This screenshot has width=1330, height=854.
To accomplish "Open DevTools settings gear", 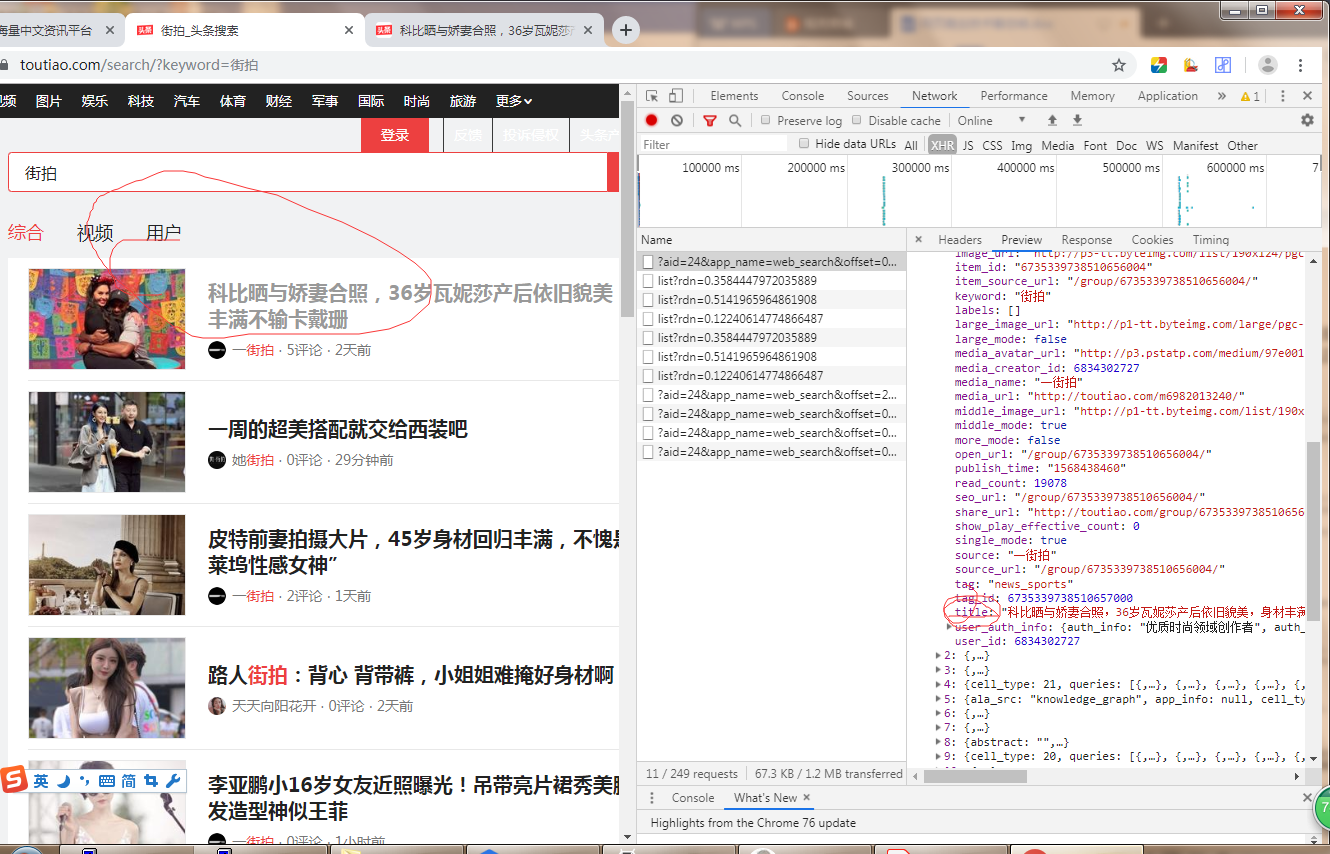I will [1307, 119].
